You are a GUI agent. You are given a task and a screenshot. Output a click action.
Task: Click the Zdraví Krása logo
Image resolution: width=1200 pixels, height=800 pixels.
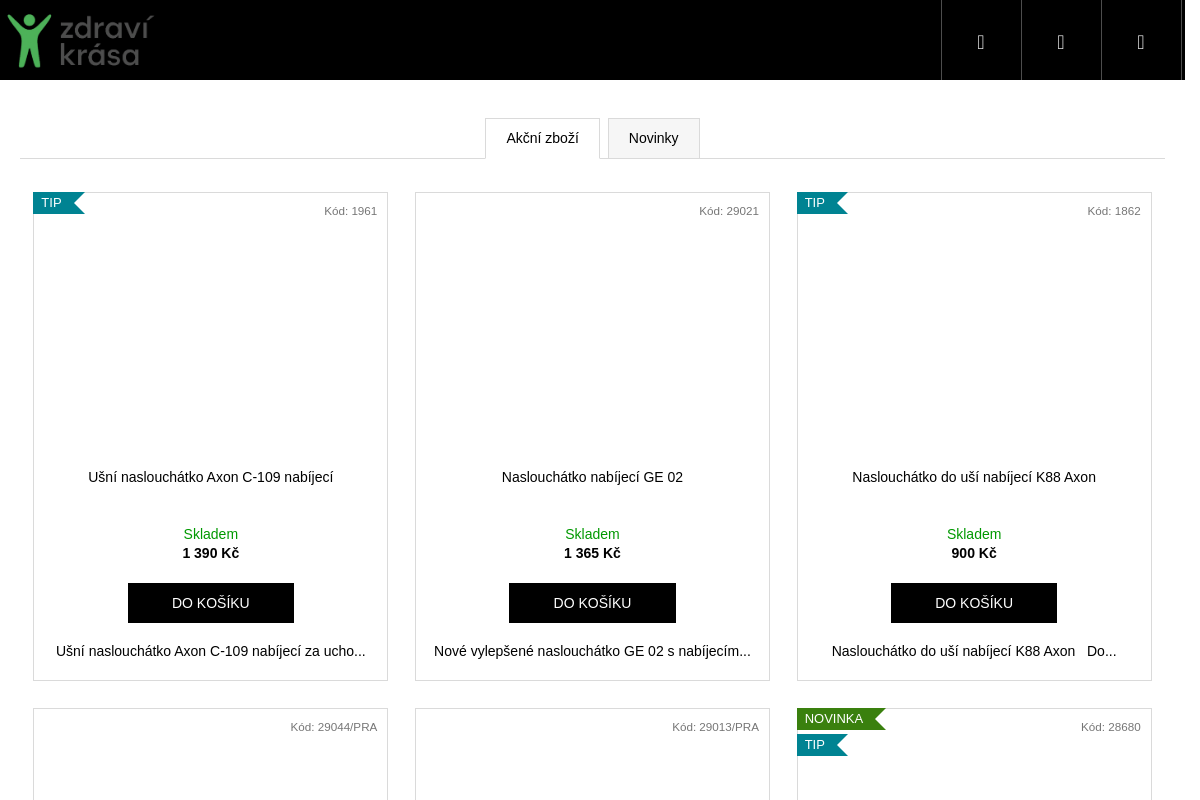pos(80,40)
